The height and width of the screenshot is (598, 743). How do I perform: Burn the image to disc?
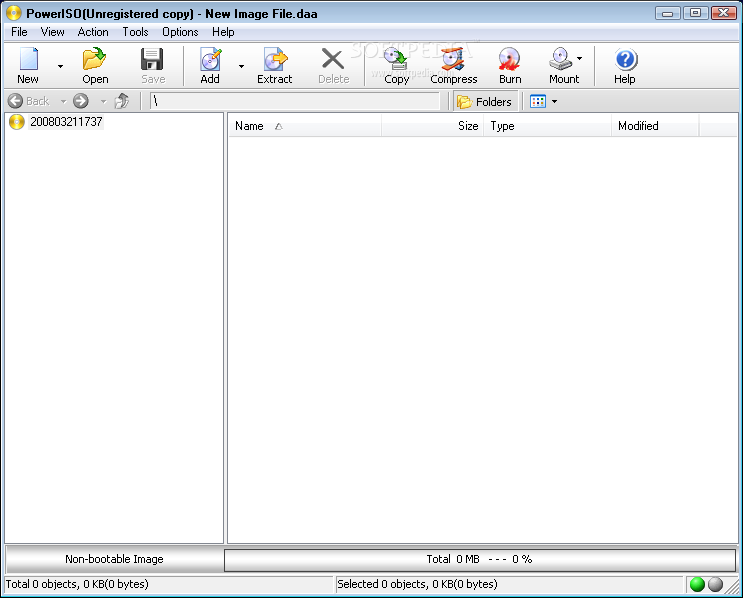[510, 65]
